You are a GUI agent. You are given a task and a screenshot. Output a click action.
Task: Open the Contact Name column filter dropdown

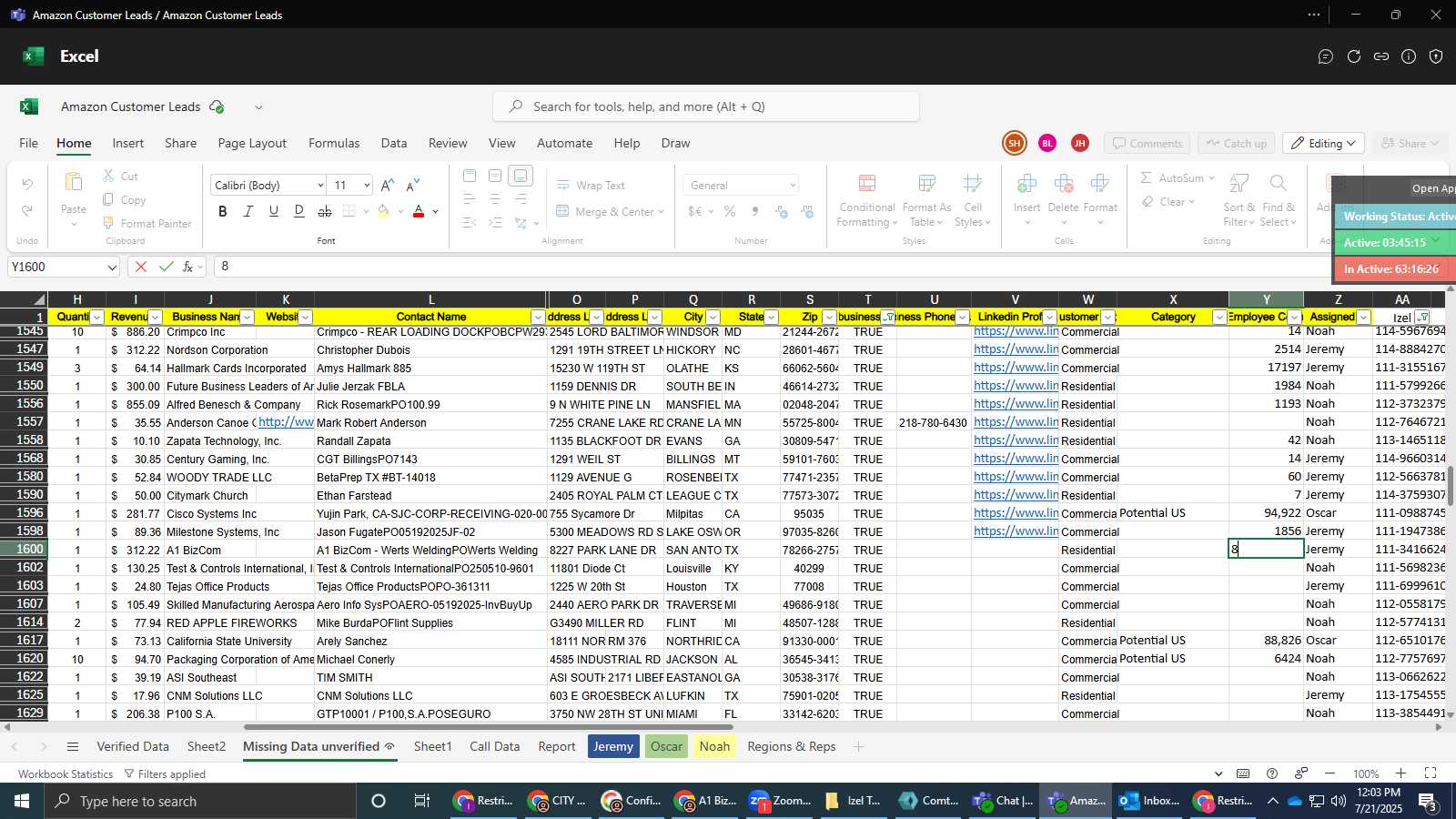click(538, 317)
